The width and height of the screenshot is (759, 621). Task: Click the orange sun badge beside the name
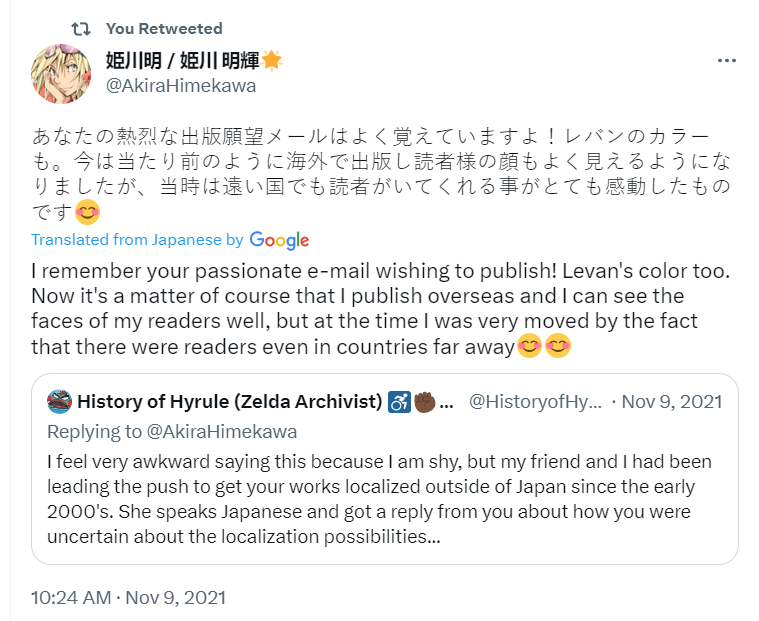272,60
